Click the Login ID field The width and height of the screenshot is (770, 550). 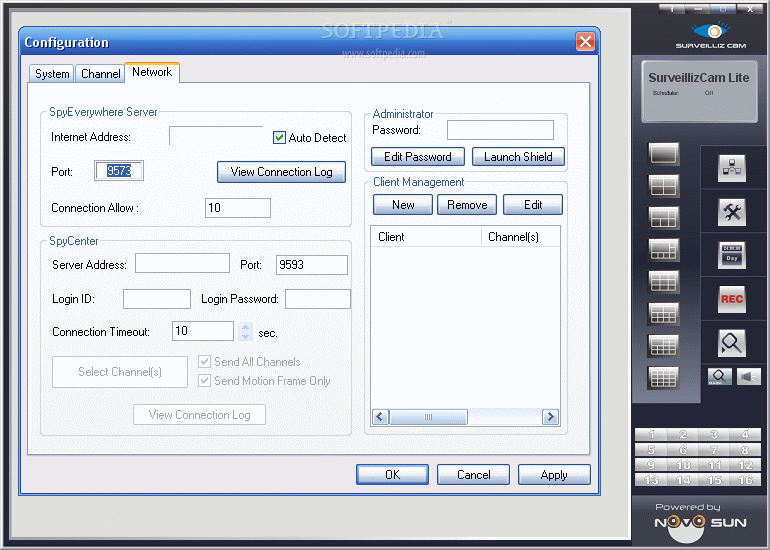tap(157, 299)
